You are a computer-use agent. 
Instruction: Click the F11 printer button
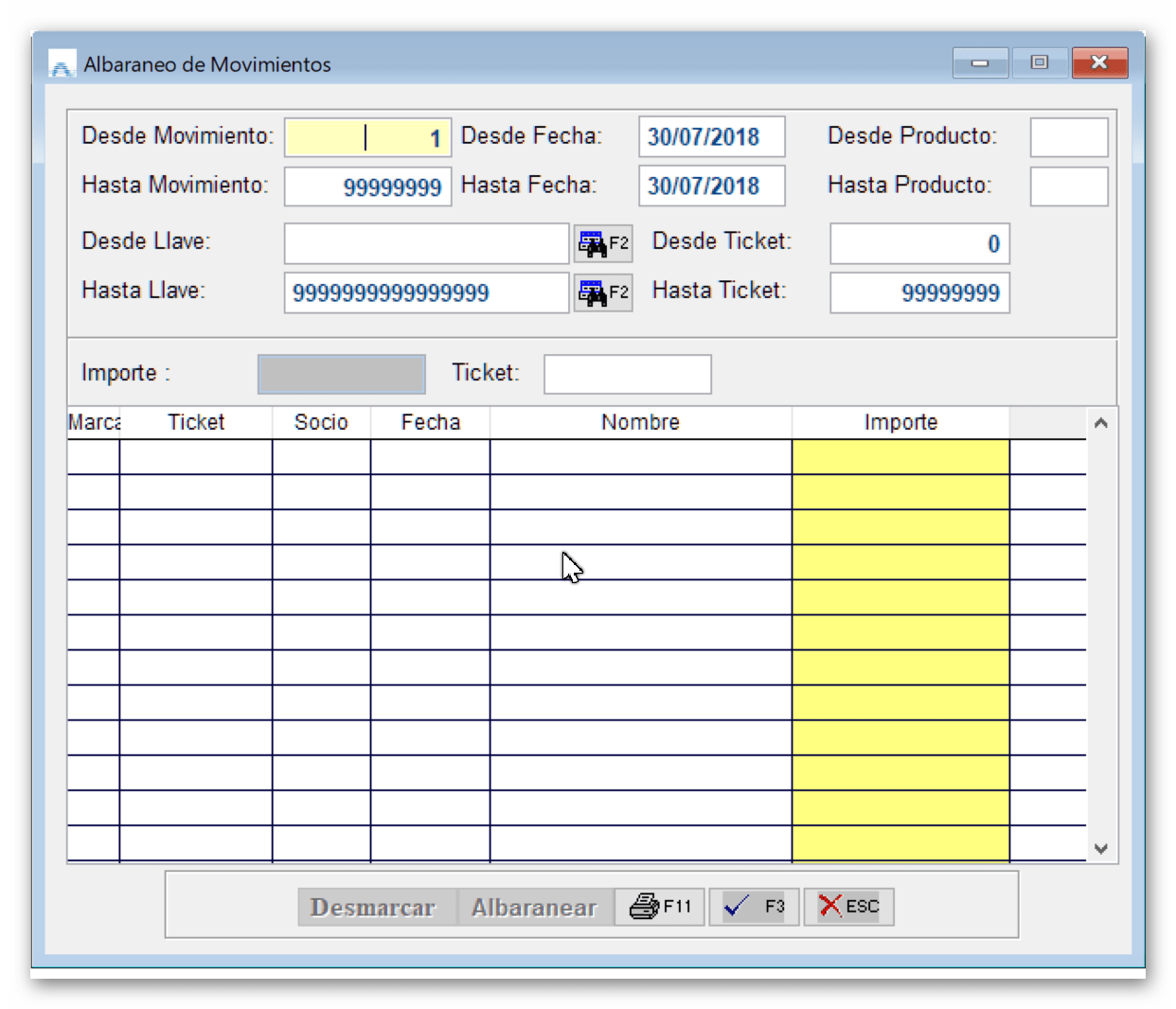[660, 907]
